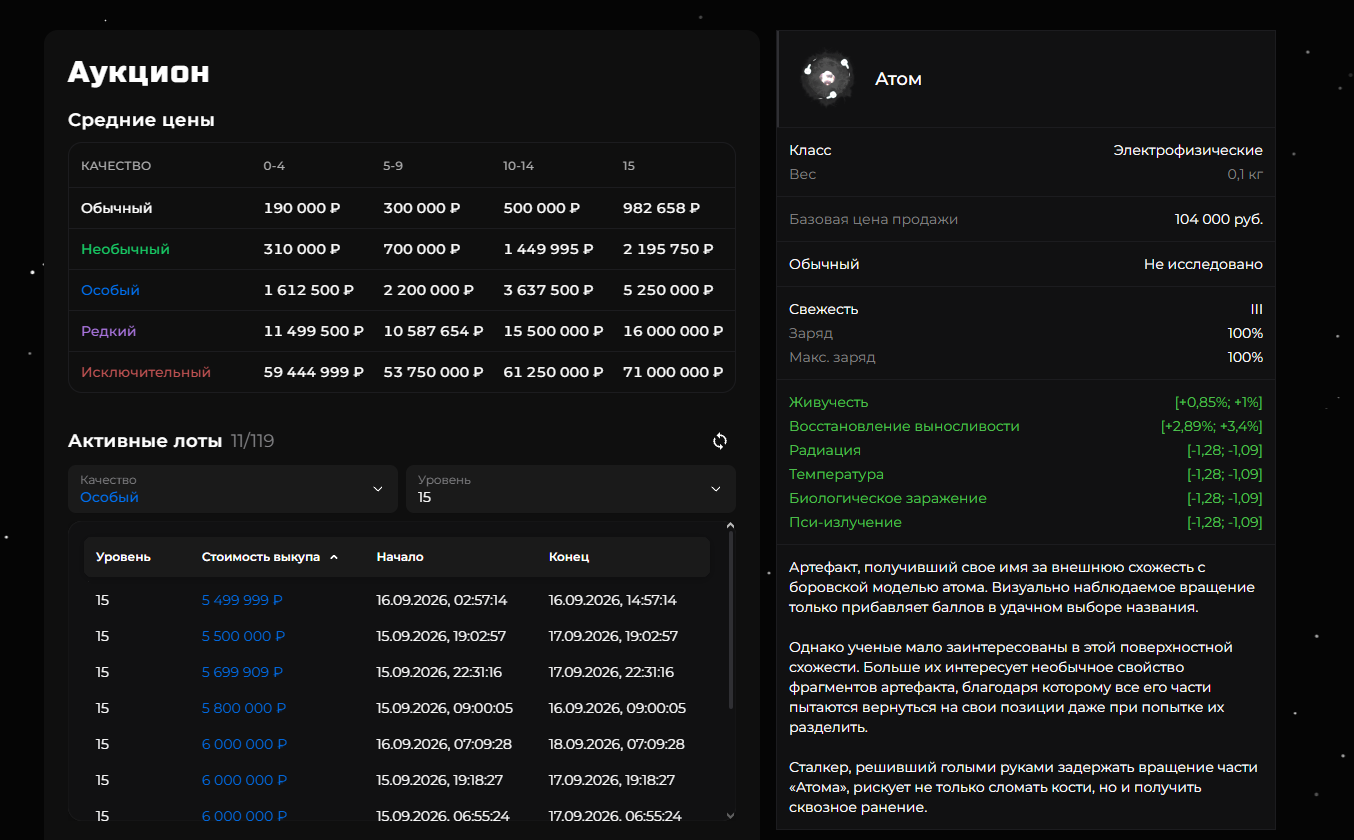The width and height of the screenshot is (1354, 840).
Task: Click the Редкий quality label
Action: click(x=108, y=331)
